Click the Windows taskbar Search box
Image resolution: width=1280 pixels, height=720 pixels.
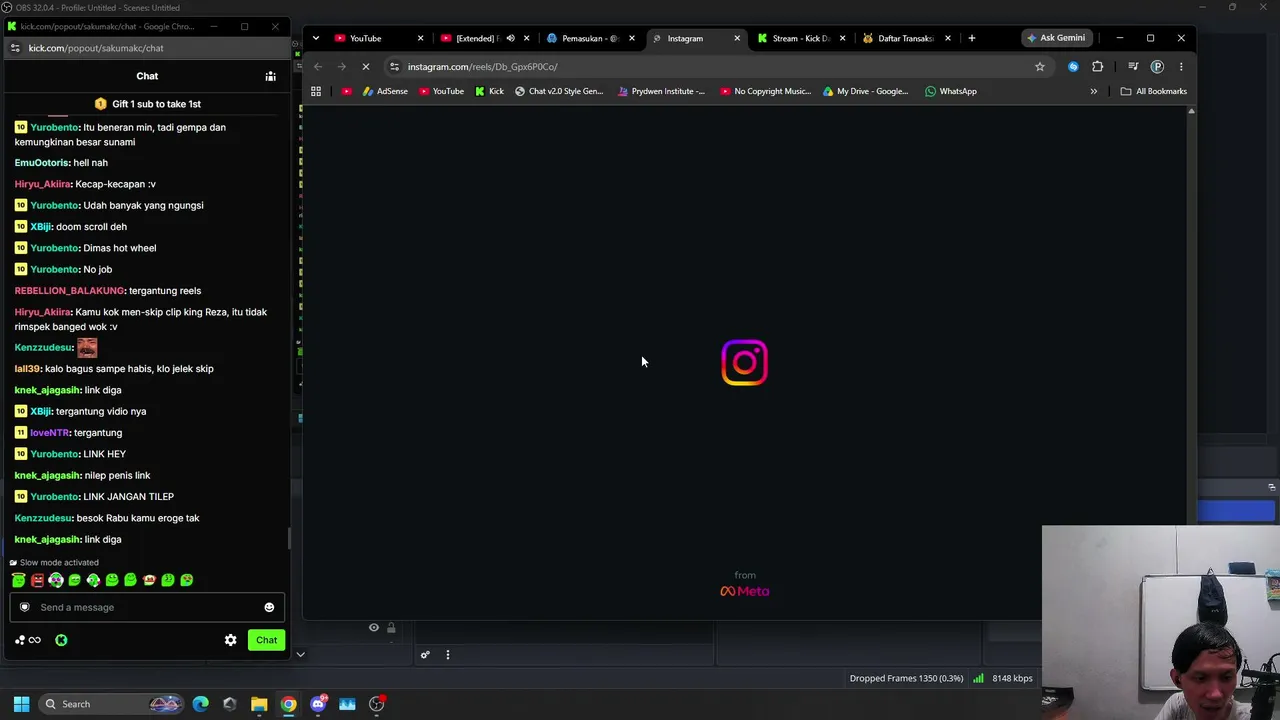point(110,704)
